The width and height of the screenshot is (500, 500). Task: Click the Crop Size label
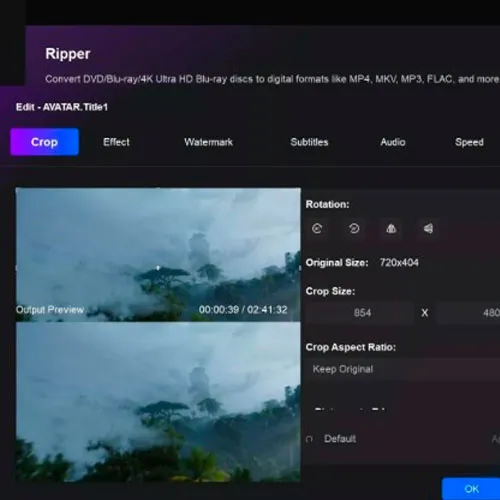(x=330, y=291)
